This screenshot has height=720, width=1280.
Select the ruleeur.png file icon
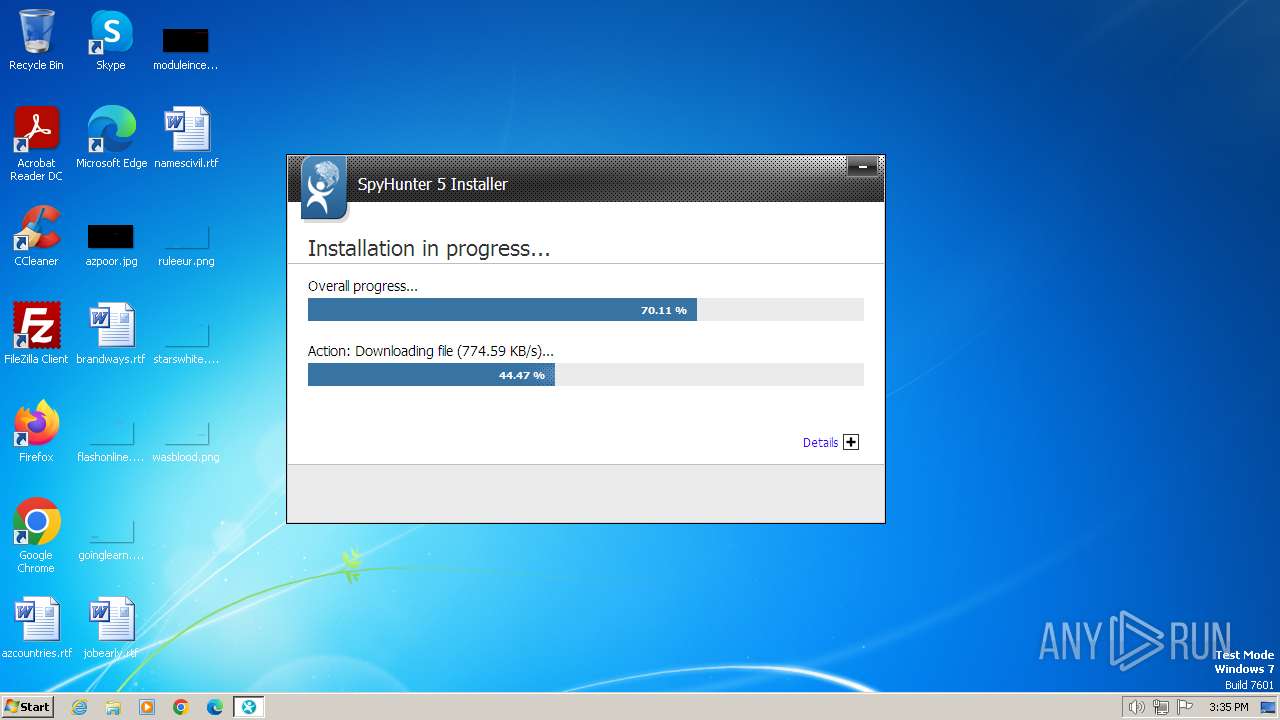[x=186, y=245]
